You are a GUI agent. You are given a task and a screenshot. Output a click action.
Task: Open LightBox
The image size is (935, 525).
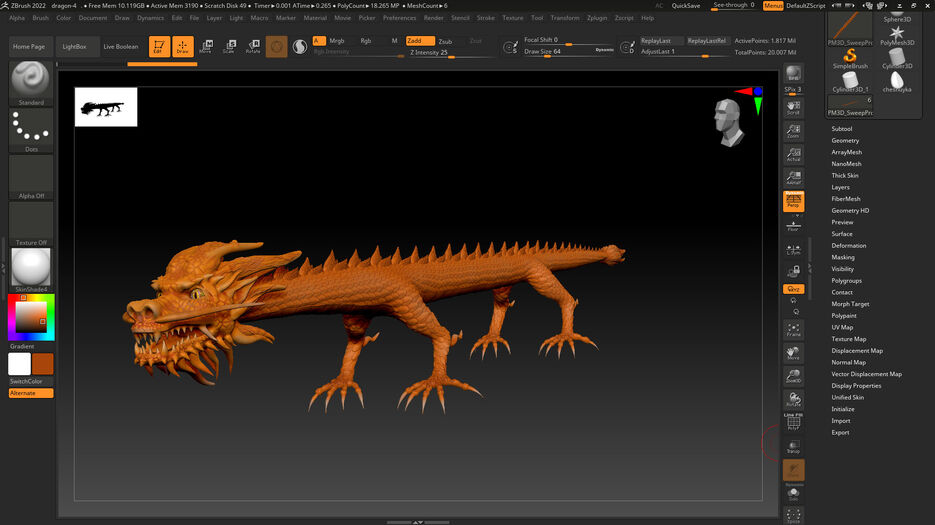[75, 47]
